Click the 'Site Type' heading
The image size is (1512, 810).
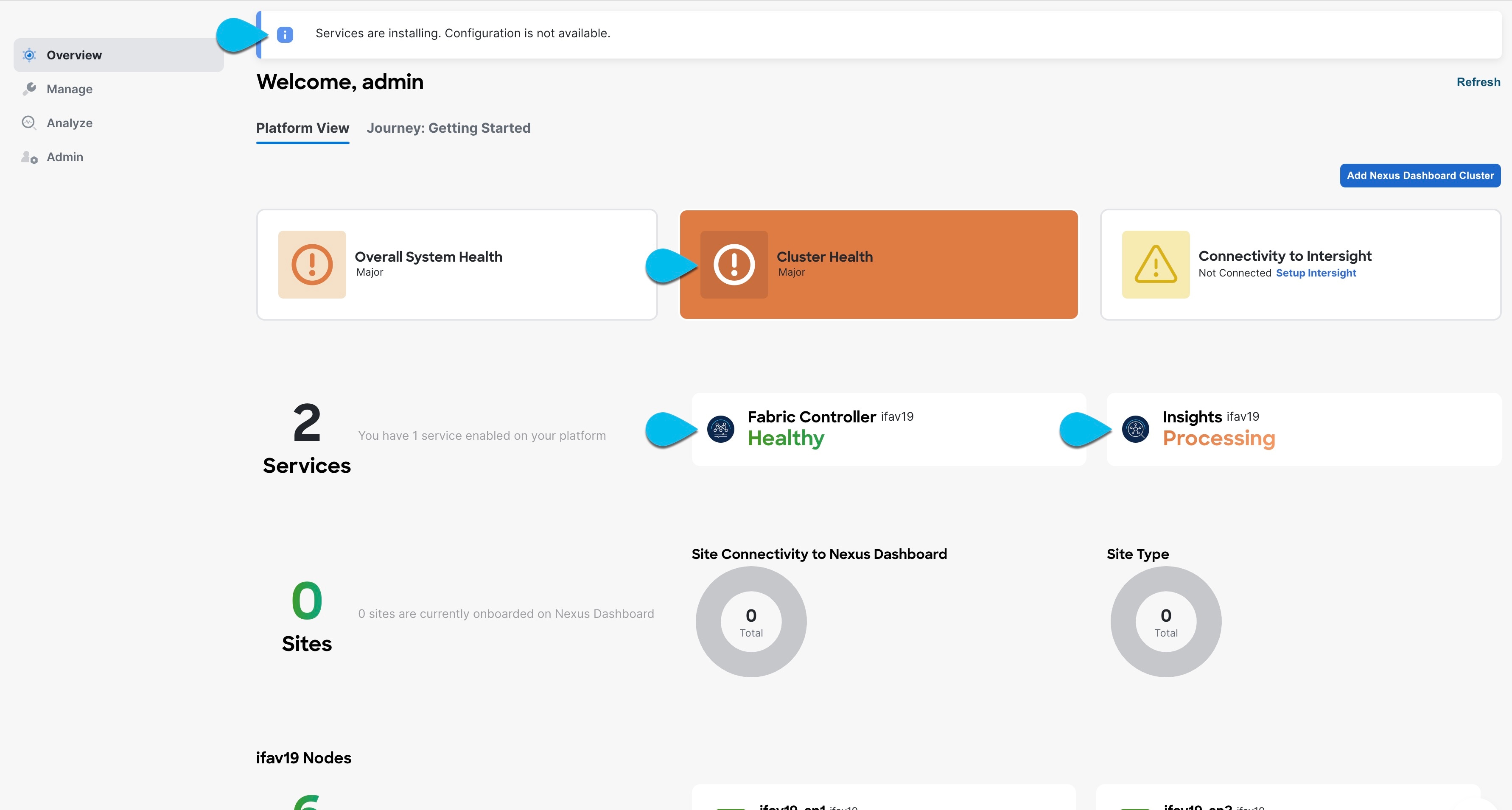tap(1137, 554)
